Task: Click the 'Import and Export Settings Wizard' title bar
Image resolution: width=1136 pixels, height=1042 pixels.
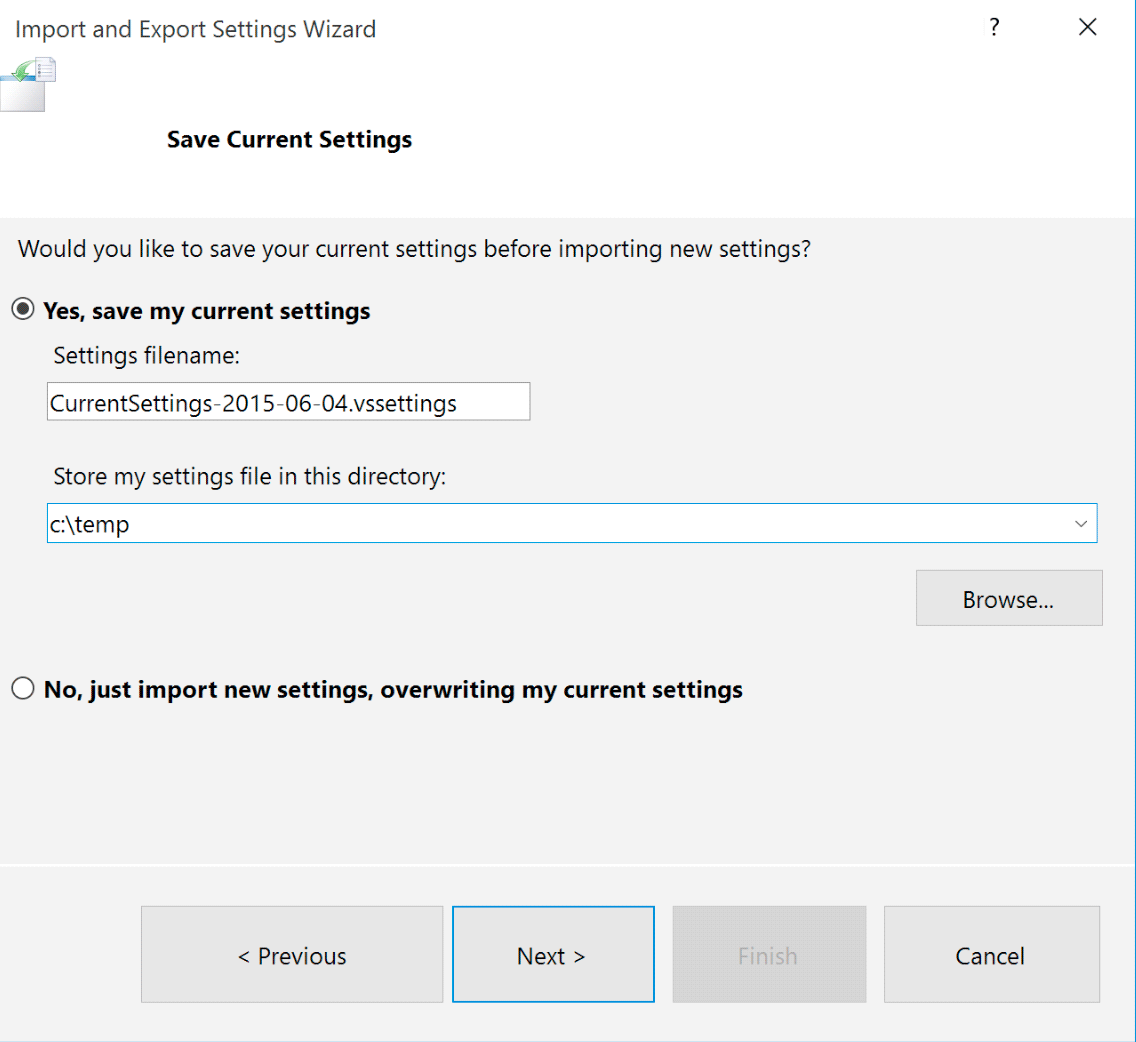Action: click(196, 29)
